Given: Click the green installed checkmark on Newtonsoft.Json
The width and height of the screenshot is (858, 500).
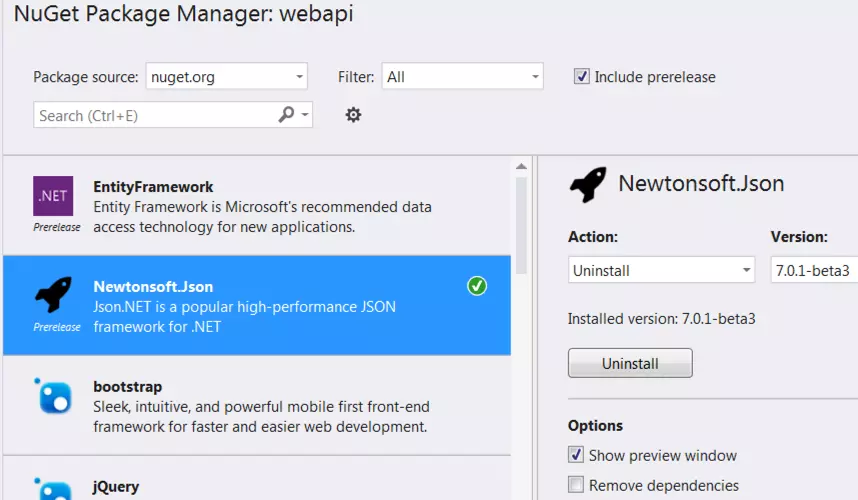Looking at the screenshot, I should [477, 286].
